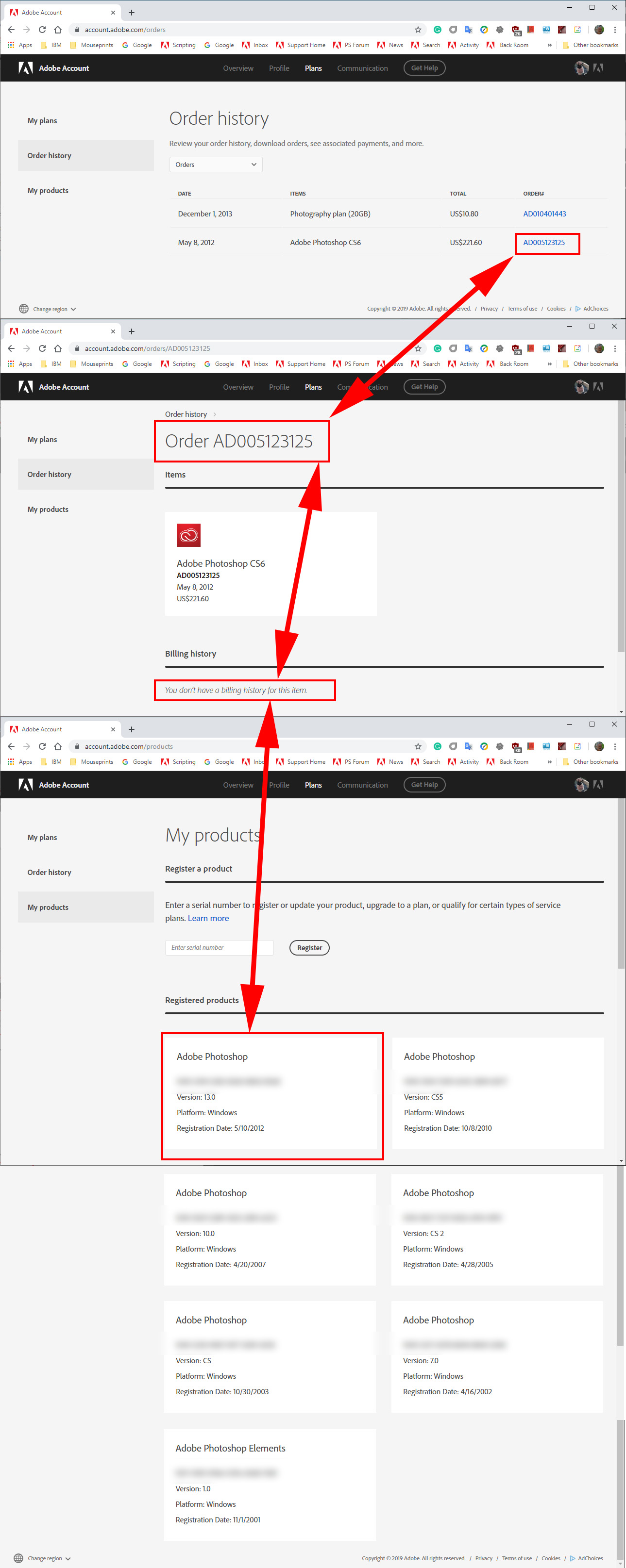Click the Register button

coord(309,948)
